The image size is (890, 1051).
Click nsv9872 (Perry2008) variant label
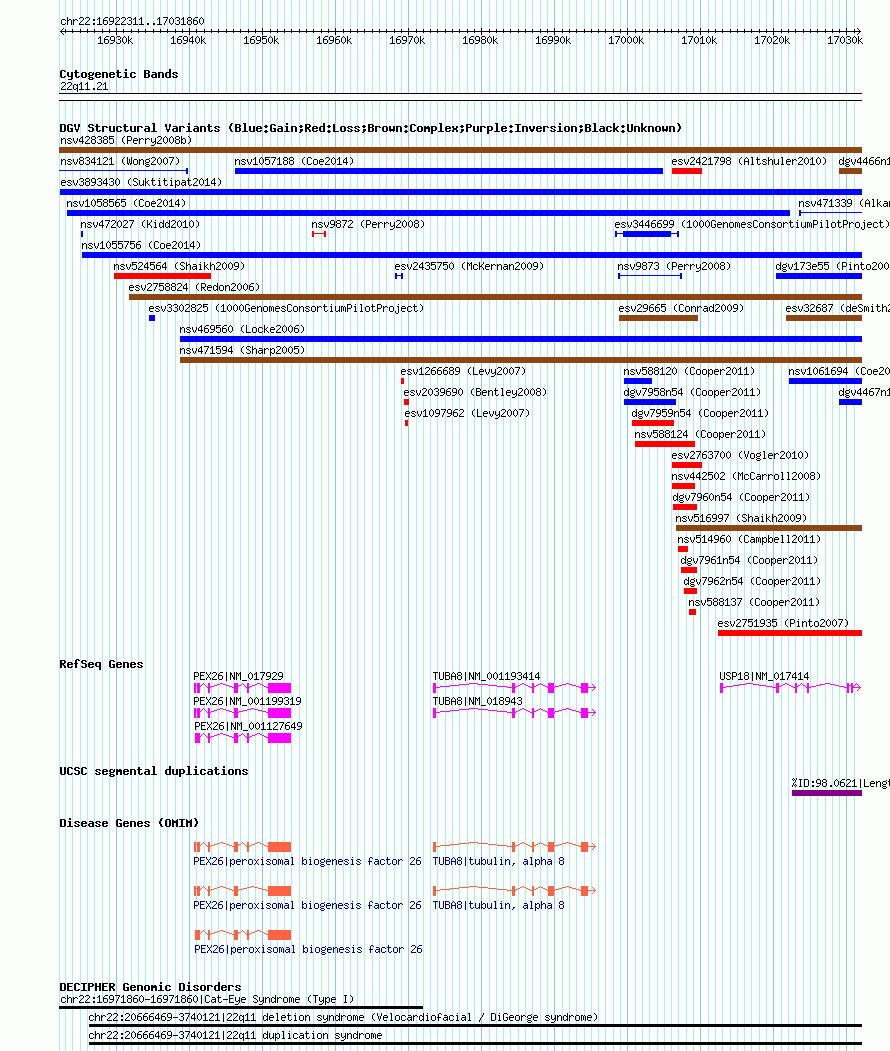(x=368, y=224)
